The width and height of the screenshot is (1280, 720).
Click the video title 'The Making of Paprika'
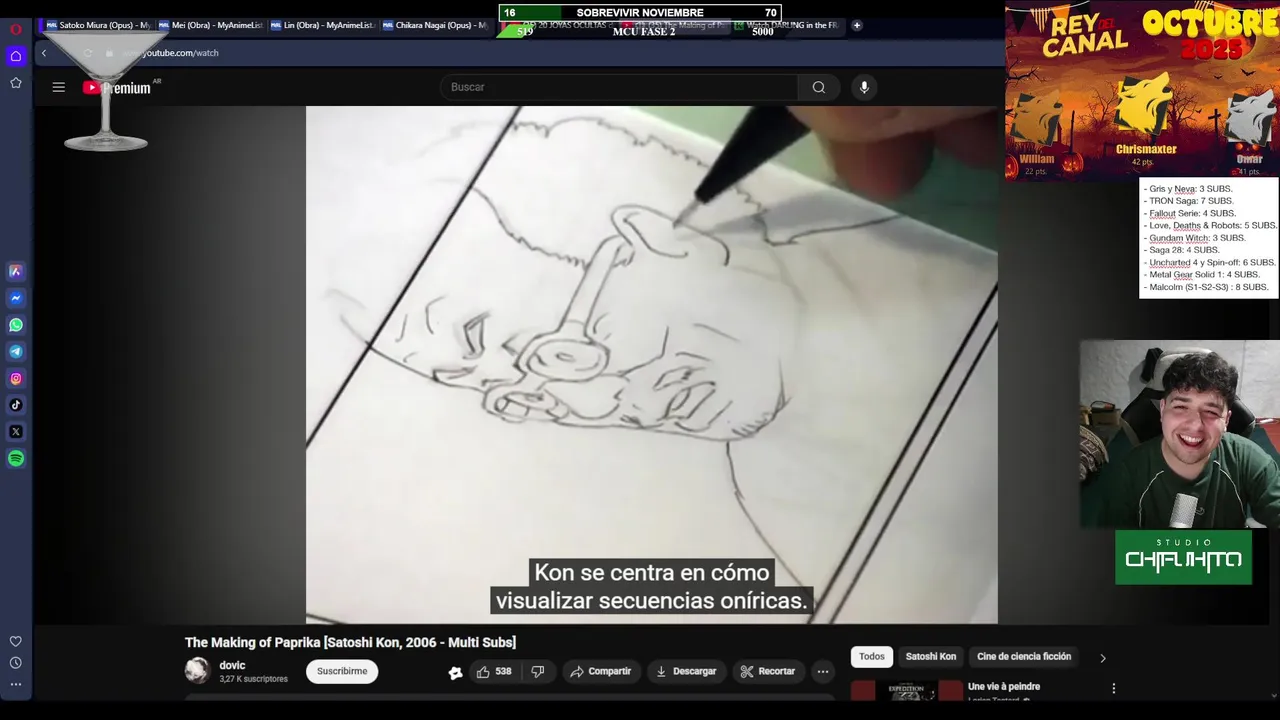350,642
